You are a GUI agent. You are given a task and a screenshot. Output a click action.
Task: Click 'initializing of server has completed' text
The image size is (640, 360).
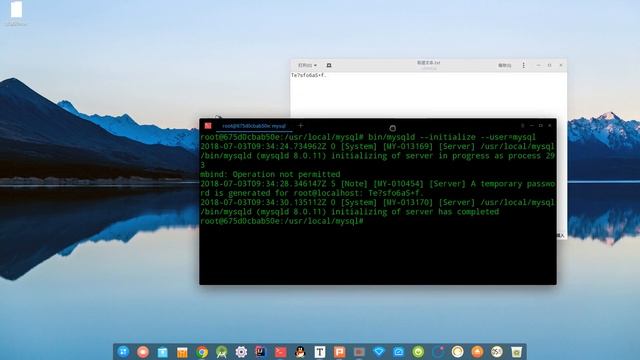click(415, 212)
